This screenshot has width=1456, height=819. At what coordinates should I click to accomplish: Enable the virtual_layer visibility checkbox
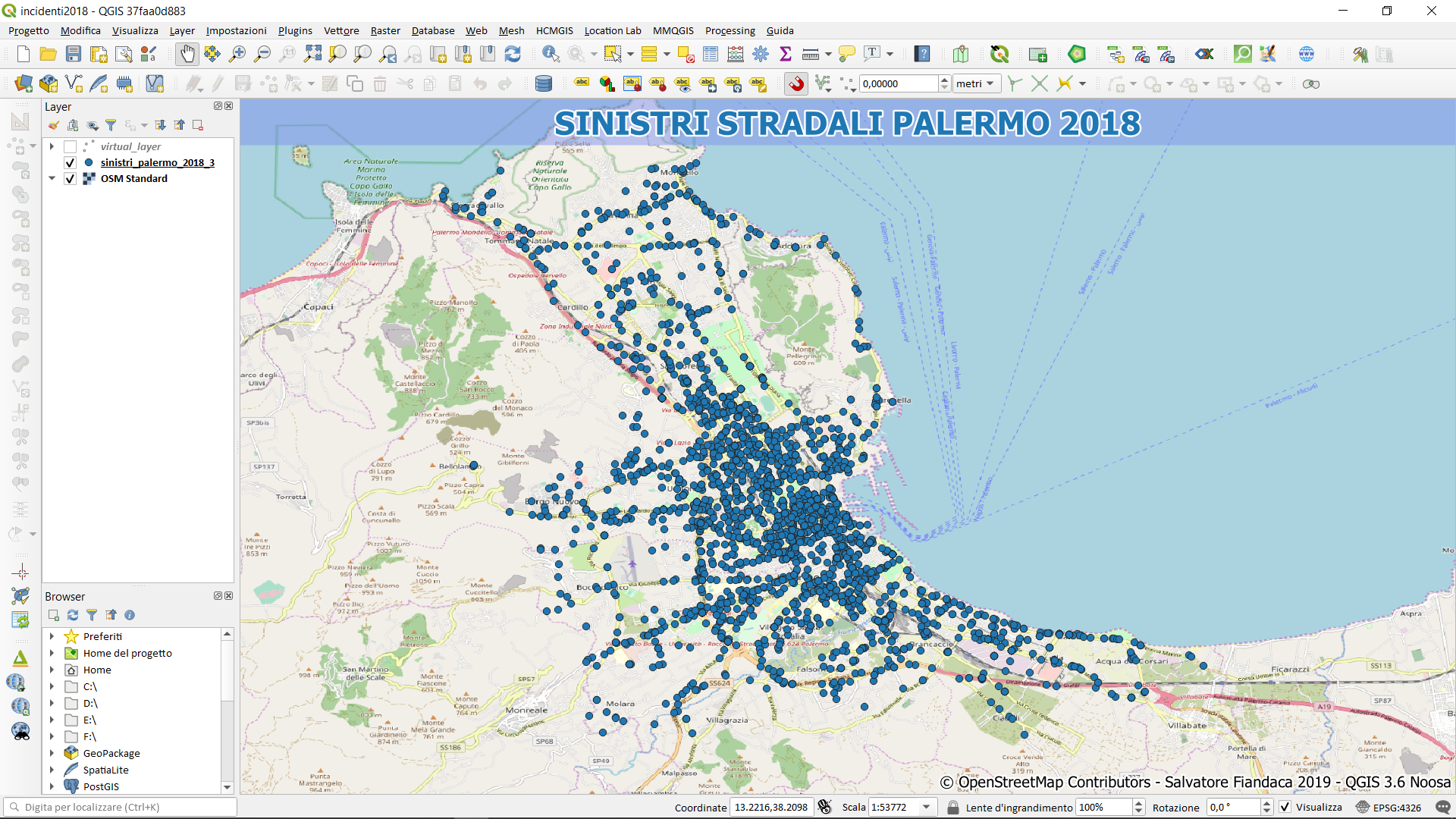[71, 146]
